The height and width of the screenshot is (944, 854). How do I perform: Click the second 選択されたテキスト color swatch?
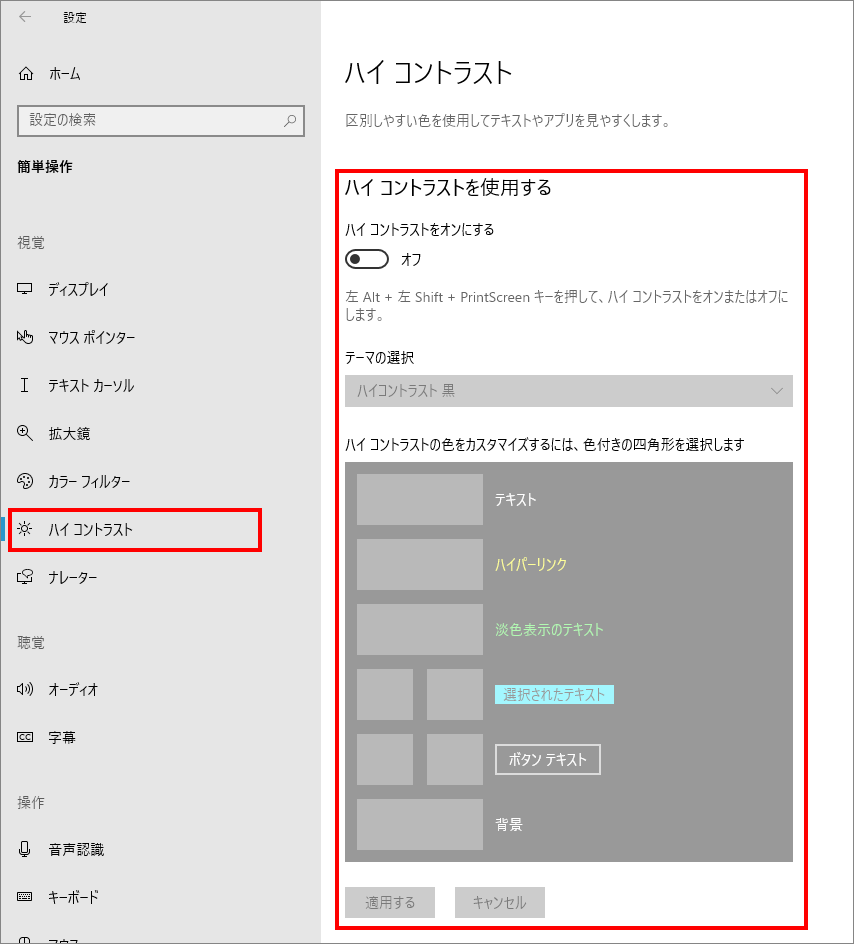coord(454,694)
